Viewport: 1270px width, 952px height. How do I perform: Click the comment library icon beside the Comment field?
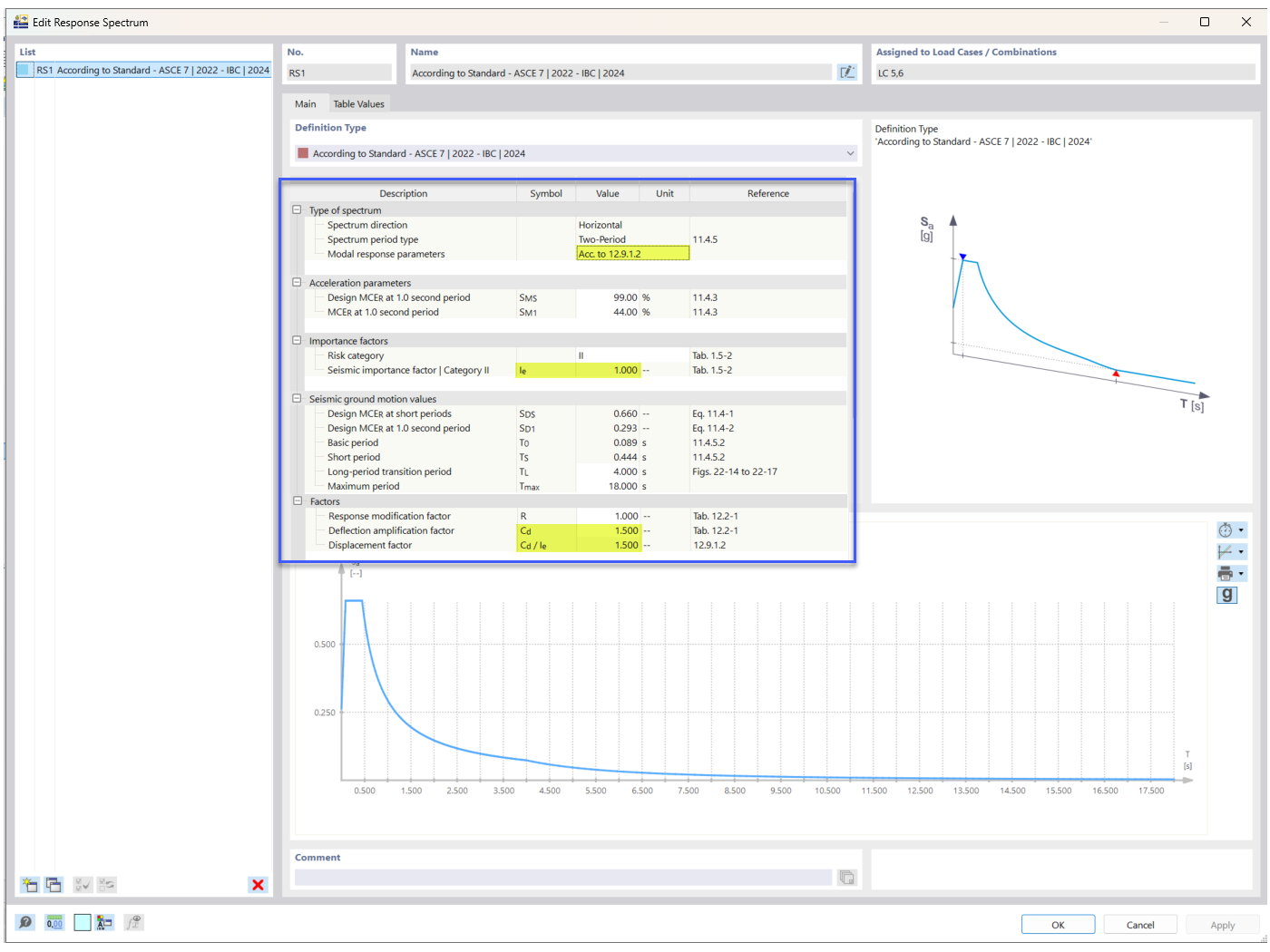[847, 878]
